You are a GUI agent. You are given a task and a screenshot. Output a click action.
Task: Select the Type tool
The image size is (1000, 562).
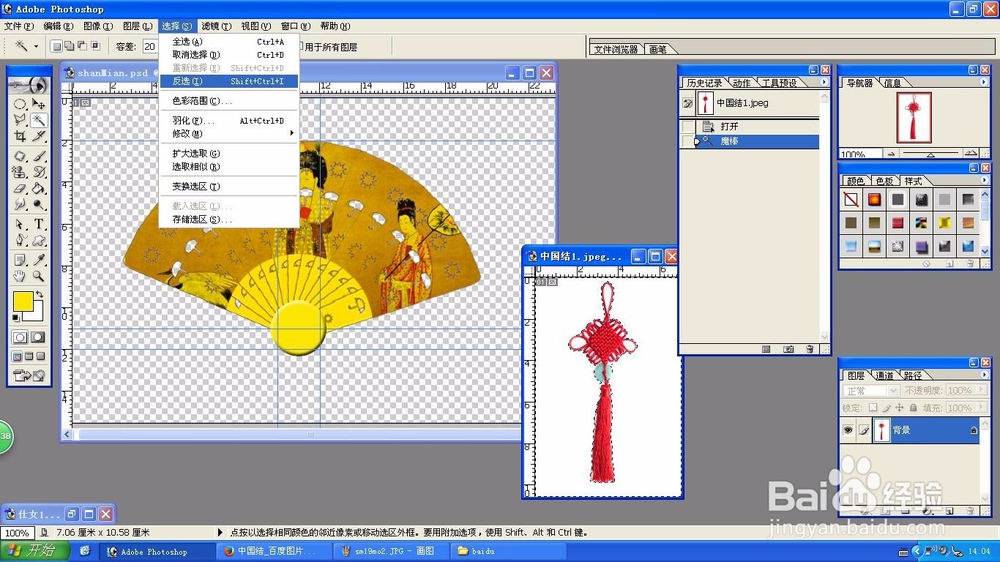[39, 225]
